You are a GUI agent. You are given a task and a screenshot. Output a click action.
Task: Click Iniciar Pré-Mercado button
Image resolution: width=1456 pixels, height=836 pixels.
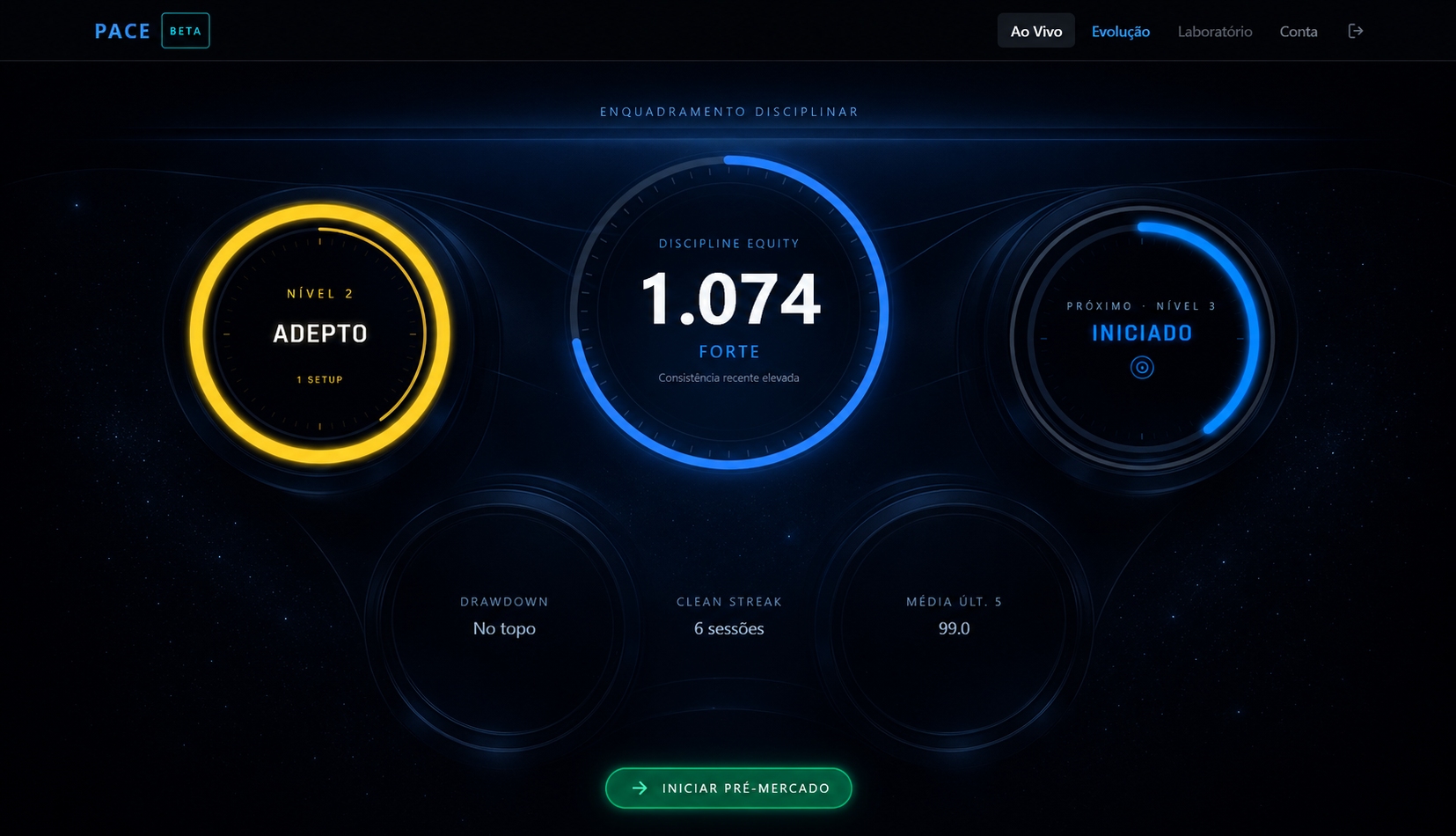click(728, 788)
